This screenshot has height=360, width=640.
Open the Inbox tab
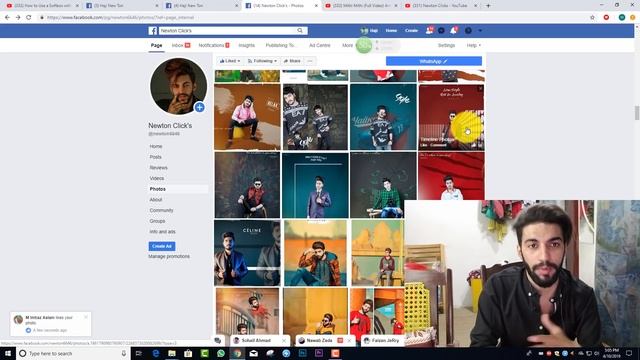(181, 45)
